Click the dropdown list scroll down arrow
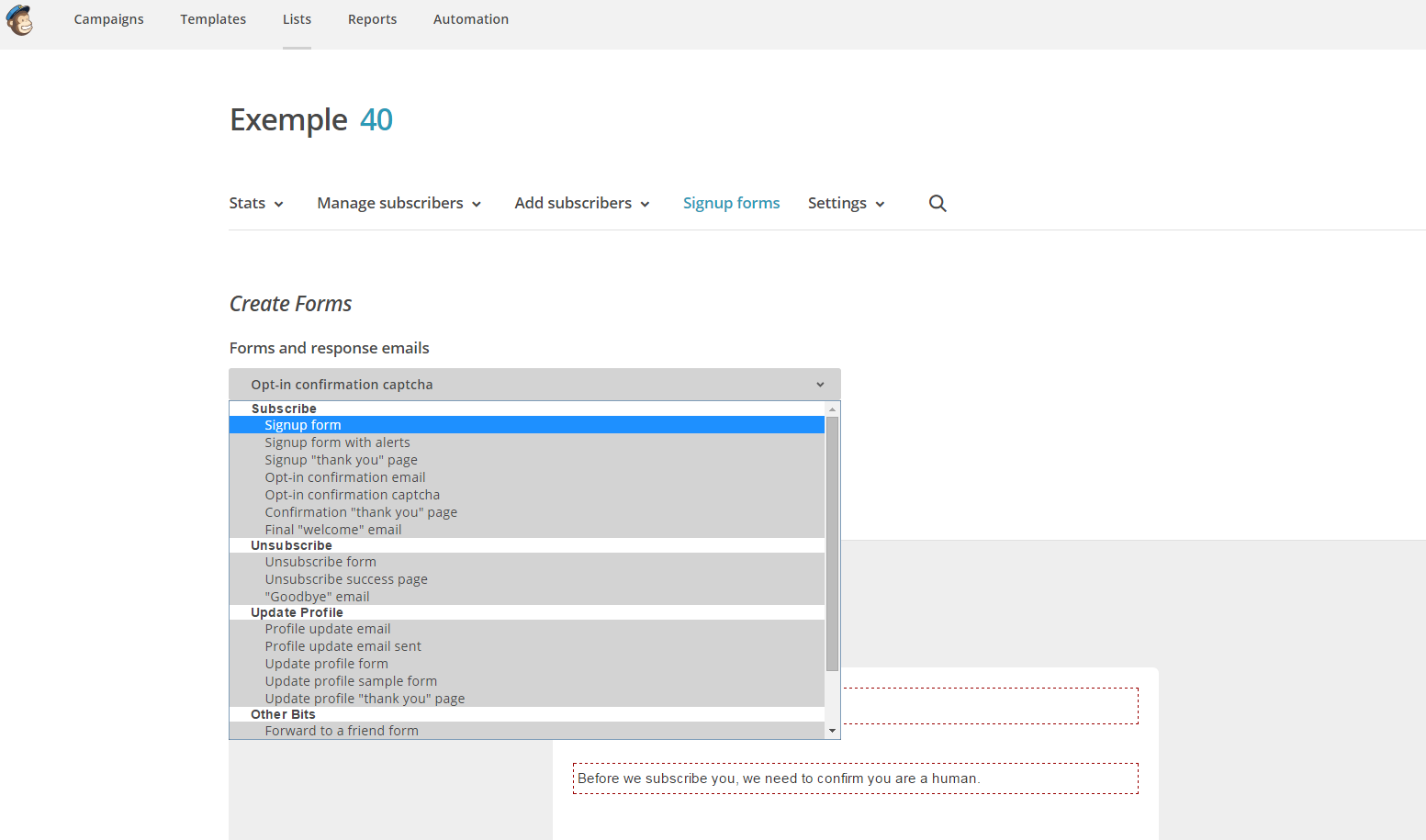The width and height of the screenshot is (1426, 840). pos(832,731)
